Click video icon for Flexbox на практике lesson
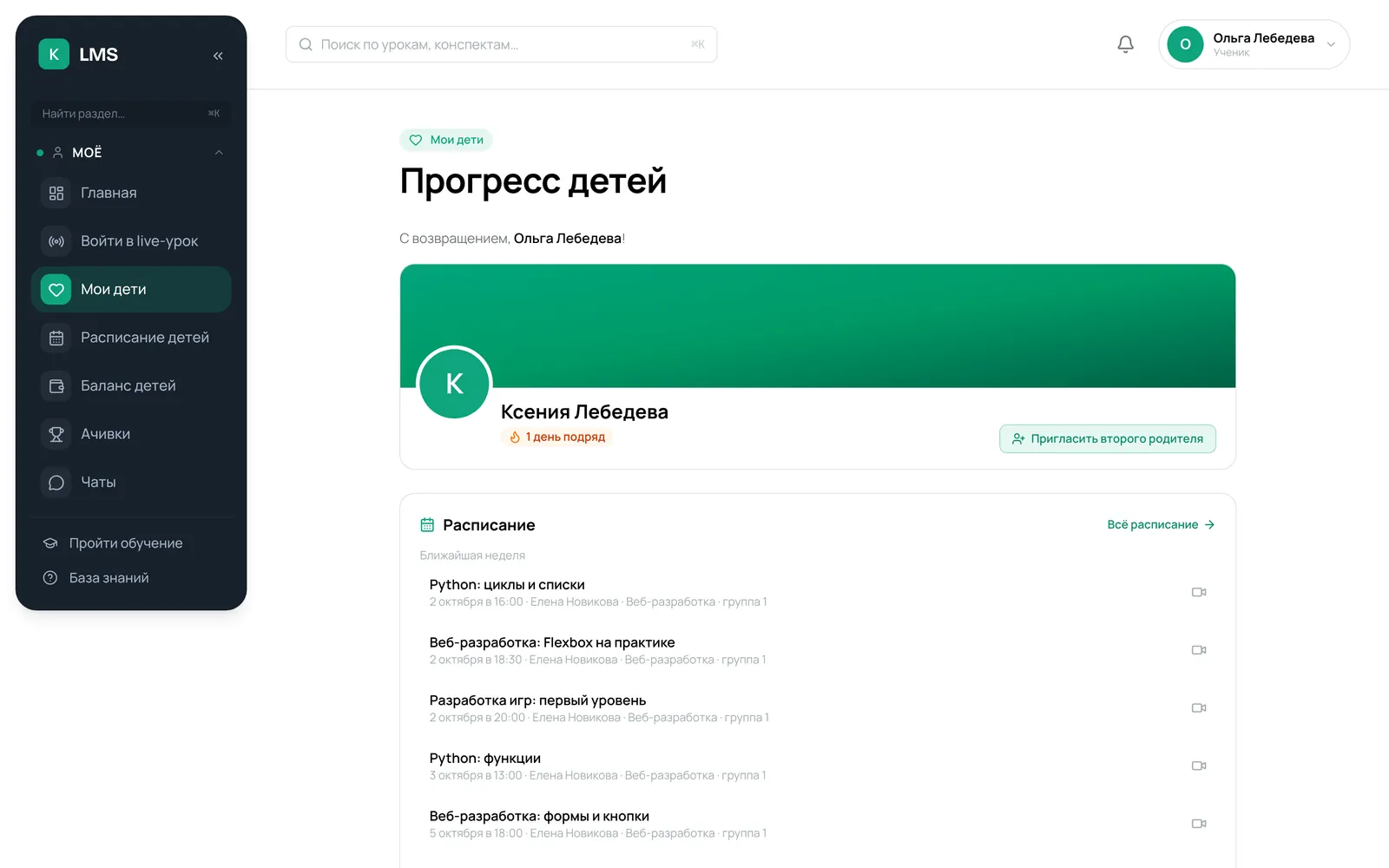This screenshot has width=1389, height=868. [x=1199, y=650]
